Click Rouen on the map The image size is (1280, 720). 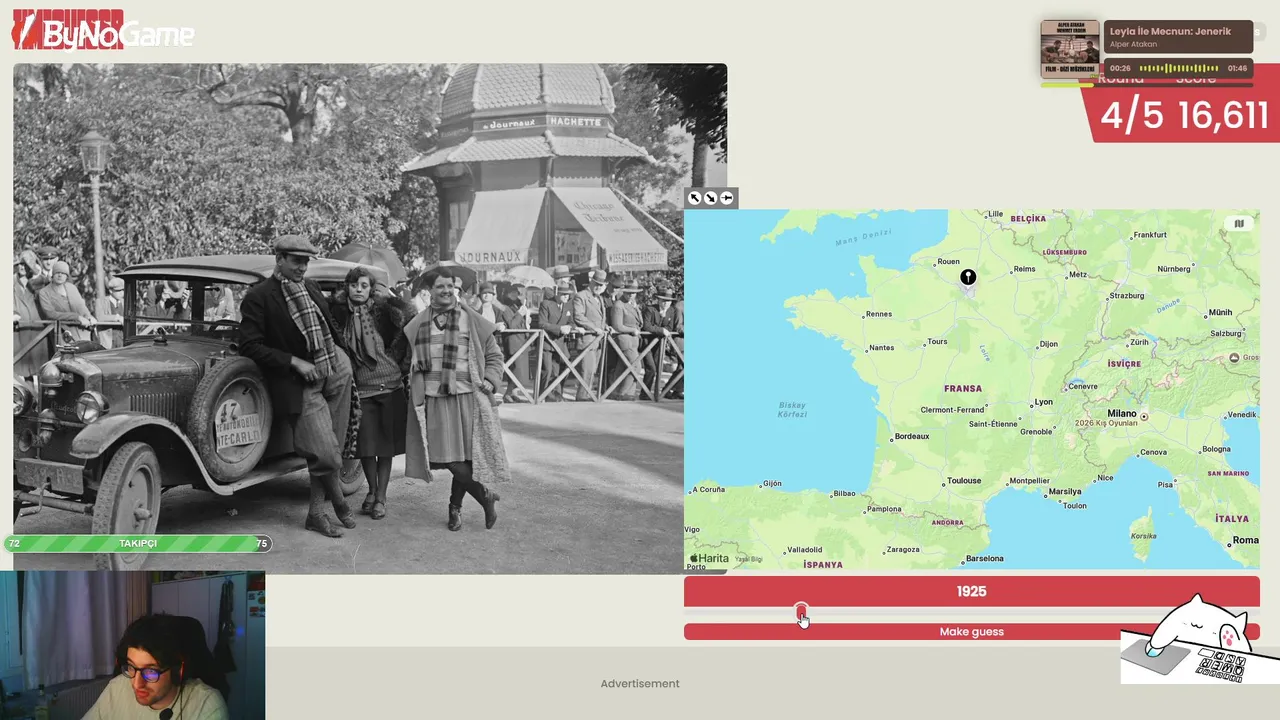[x=948, y=262]
